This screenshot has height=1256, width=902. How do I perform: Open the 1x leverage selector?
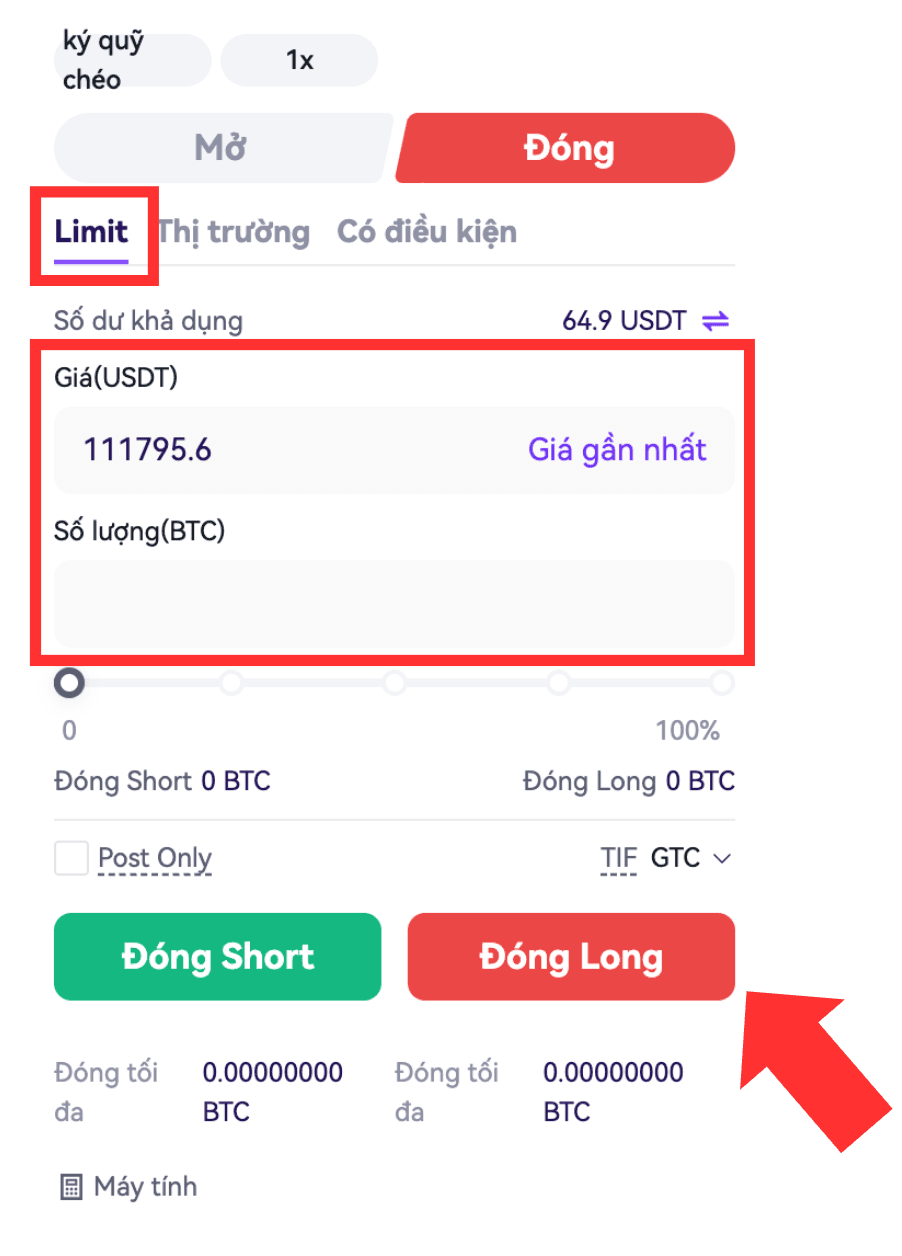point(299,60)
